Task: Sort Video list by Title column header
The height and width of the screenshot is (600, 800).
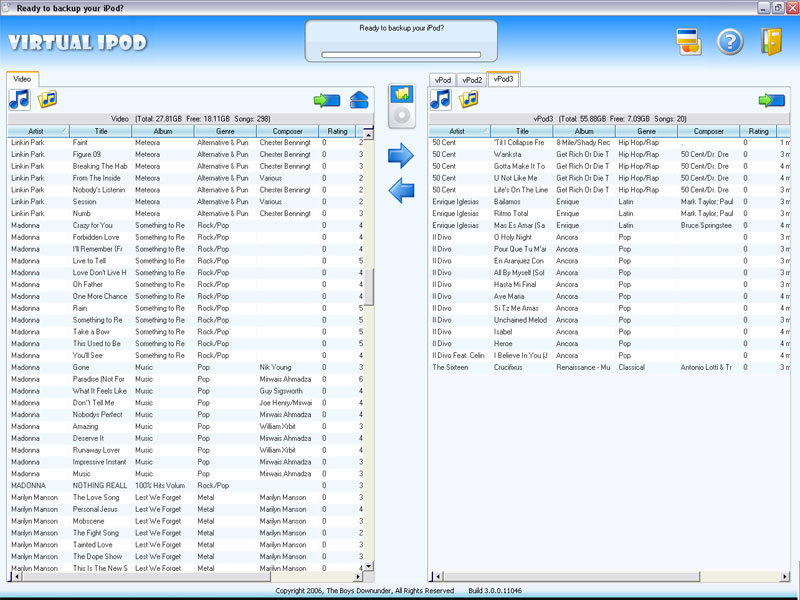Action: [101, 131]
